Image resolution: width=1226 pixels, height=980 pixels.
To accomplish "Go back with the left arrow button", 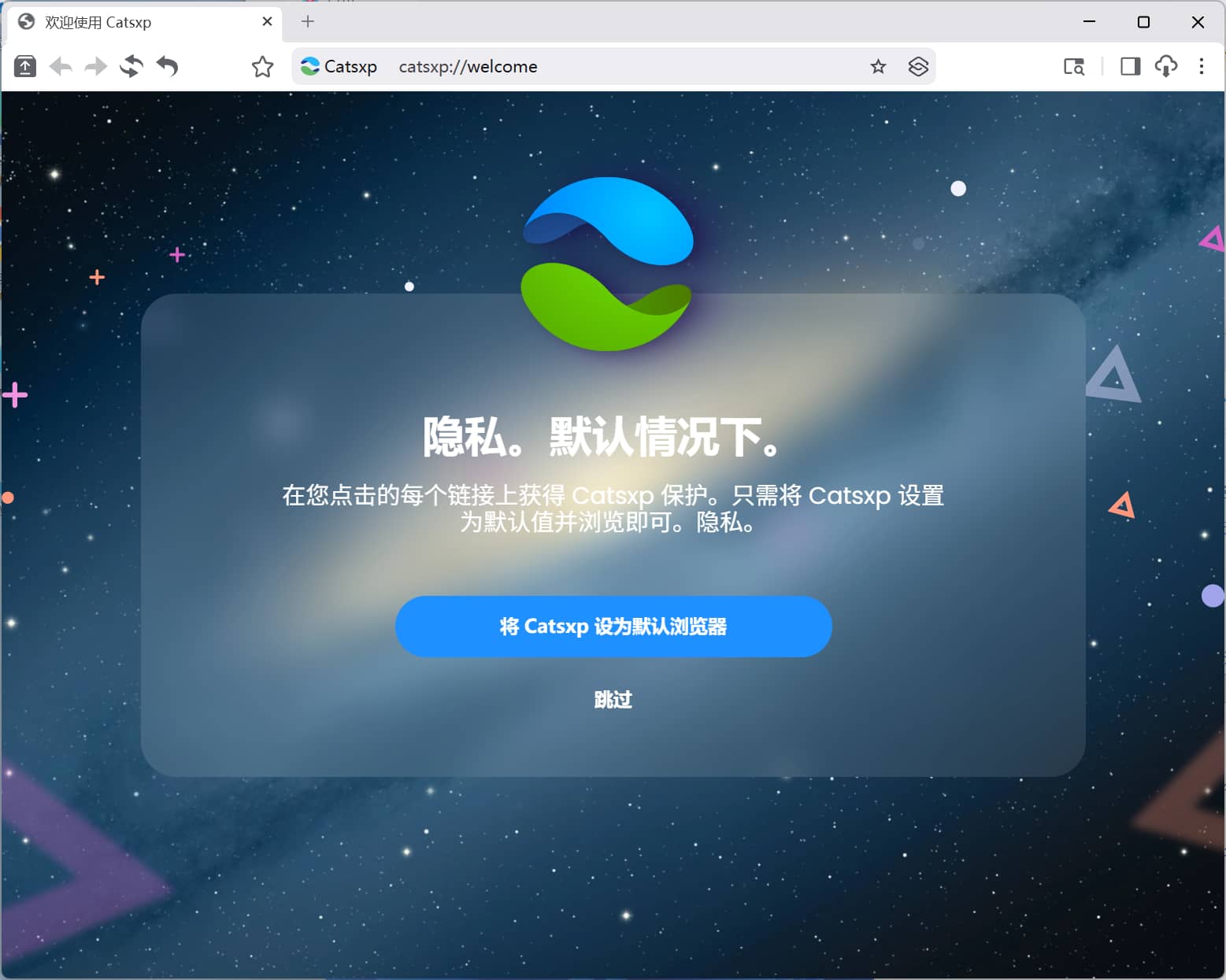I will tap(61, 67).
